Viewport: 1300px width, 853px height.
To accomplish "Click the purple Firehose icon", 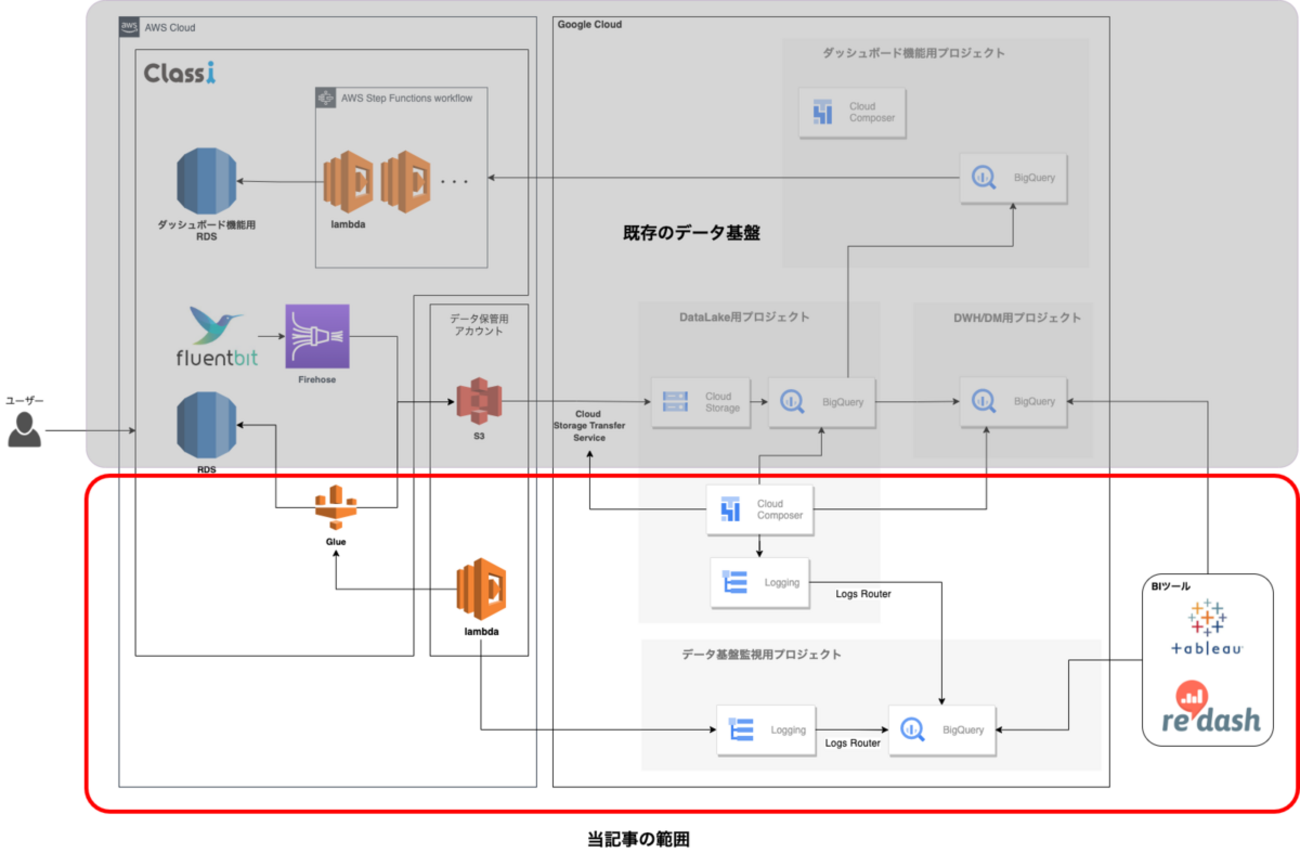I will click(317, 336).
